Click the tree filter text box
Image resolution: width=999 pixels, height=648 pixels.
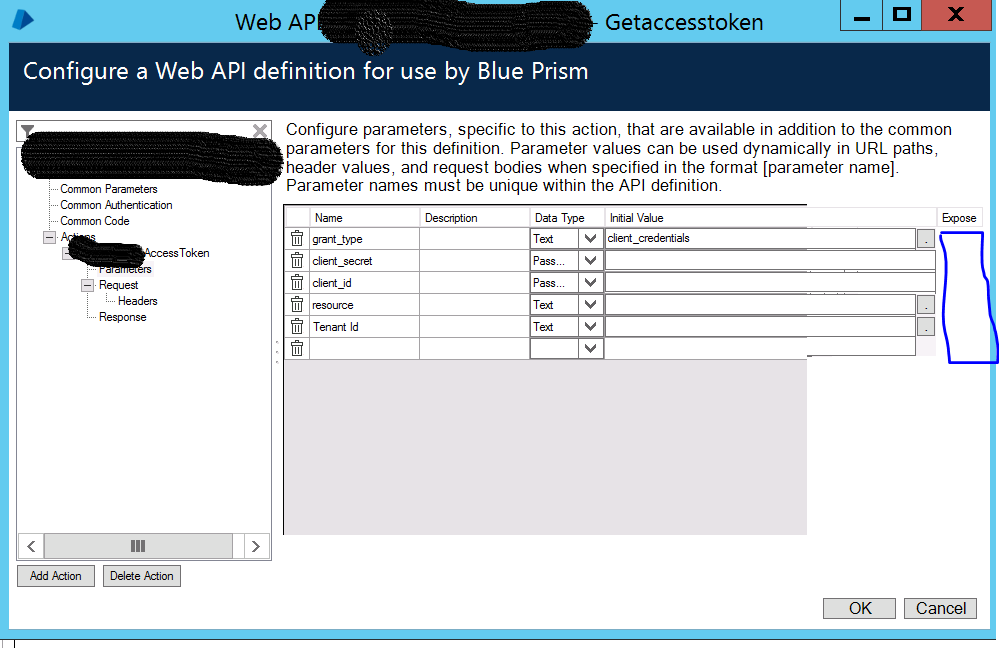[x=143, y=131]
